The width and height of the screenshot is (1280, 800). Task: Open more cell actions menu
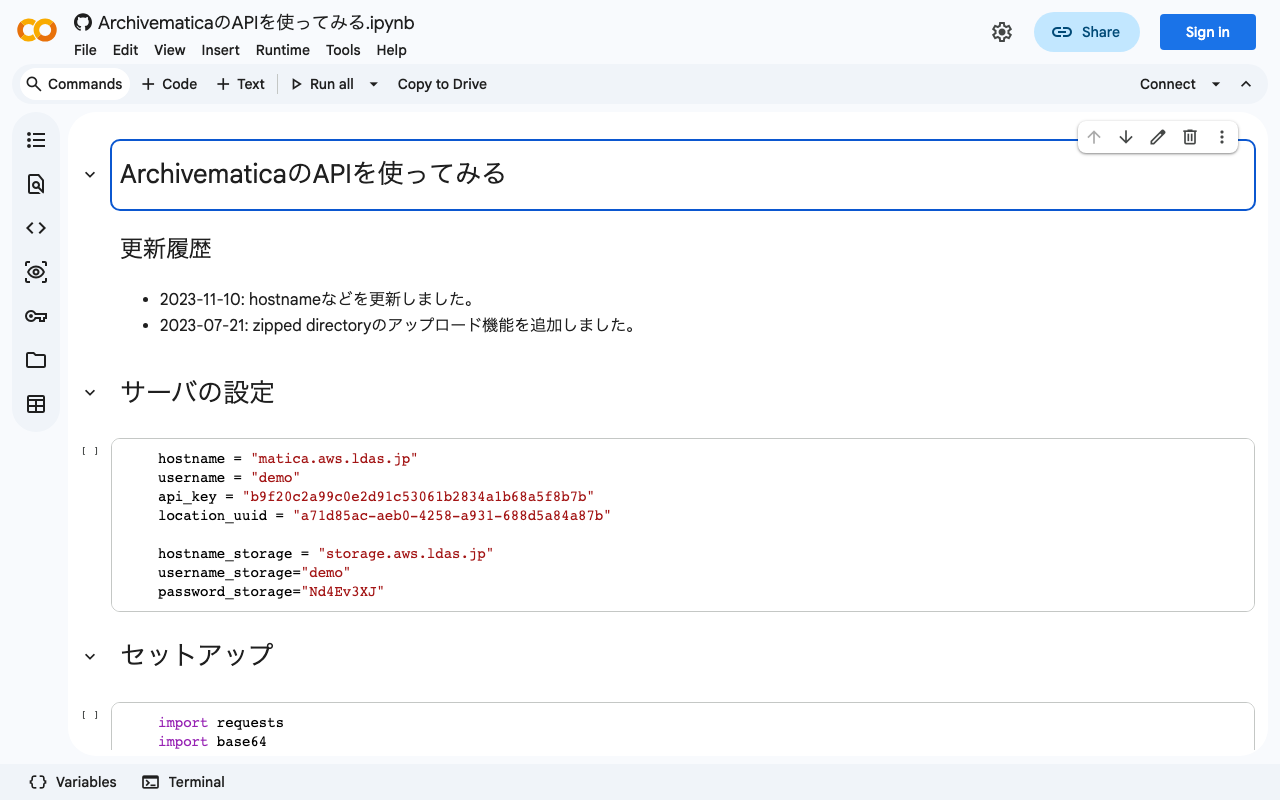point(1222,137)
